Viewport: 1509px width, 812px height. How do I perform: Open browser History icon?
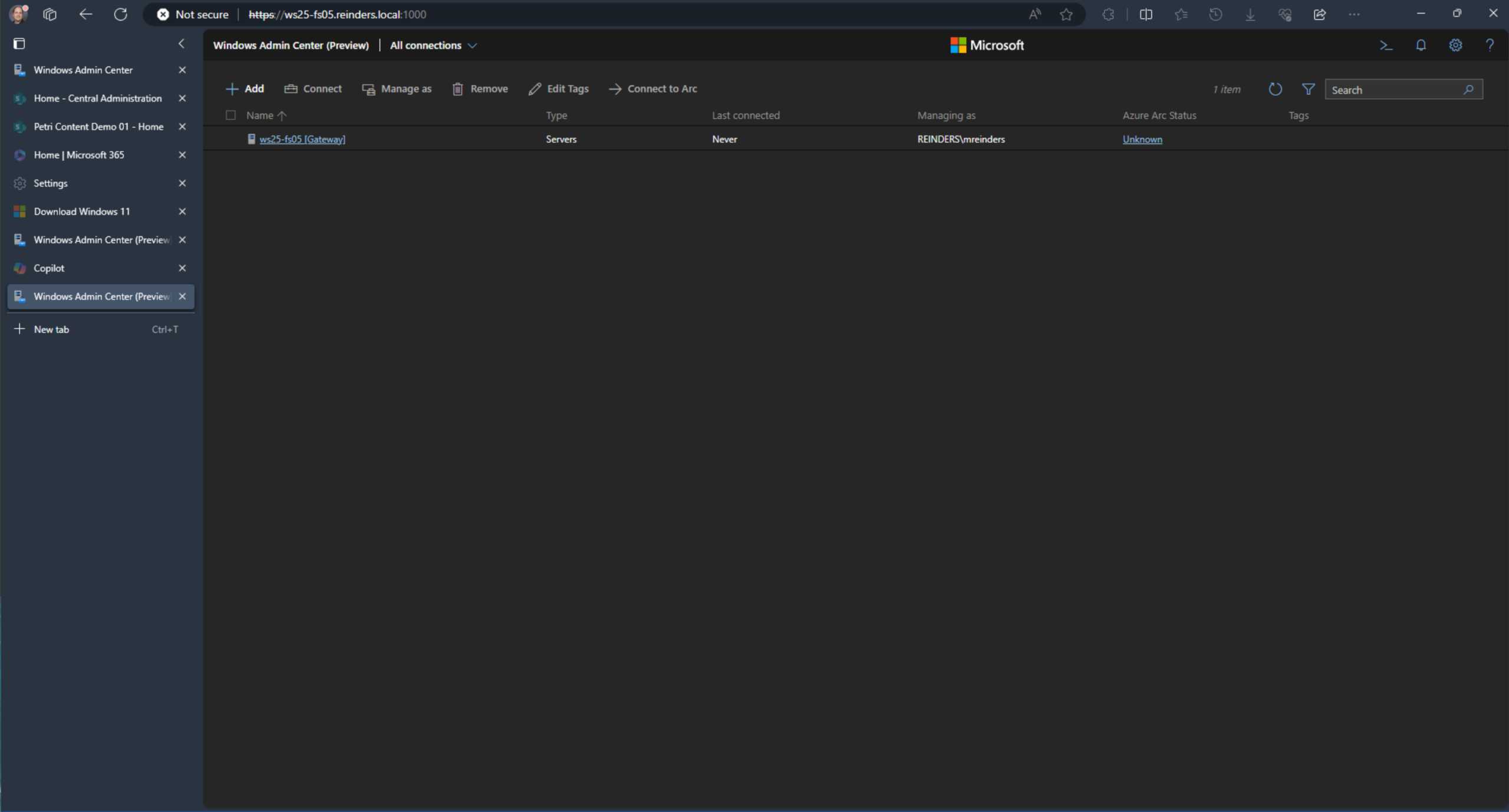tap(1215, 14)
